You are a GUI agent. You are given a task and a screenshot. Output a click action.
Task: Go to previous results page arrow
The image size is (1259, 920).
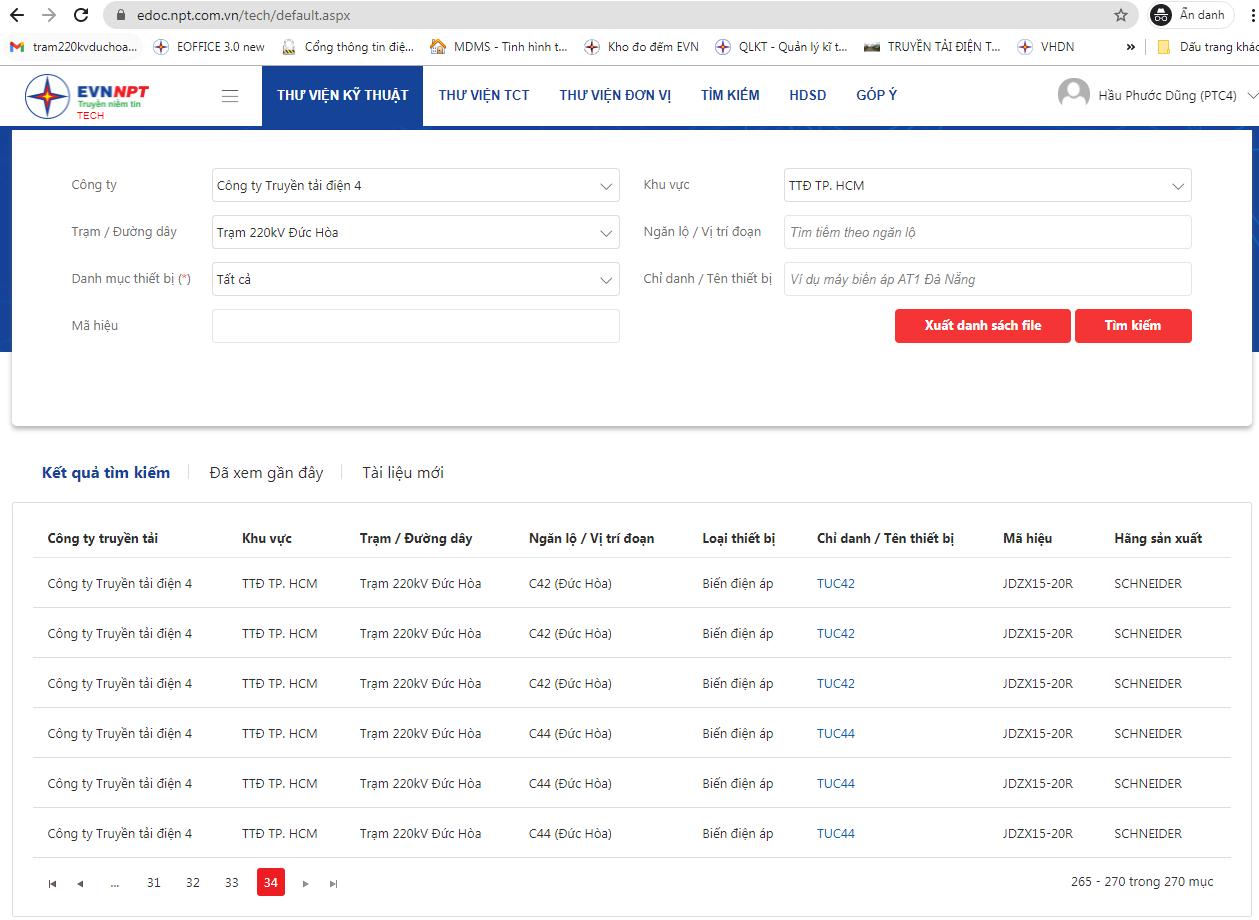(80, 883)
